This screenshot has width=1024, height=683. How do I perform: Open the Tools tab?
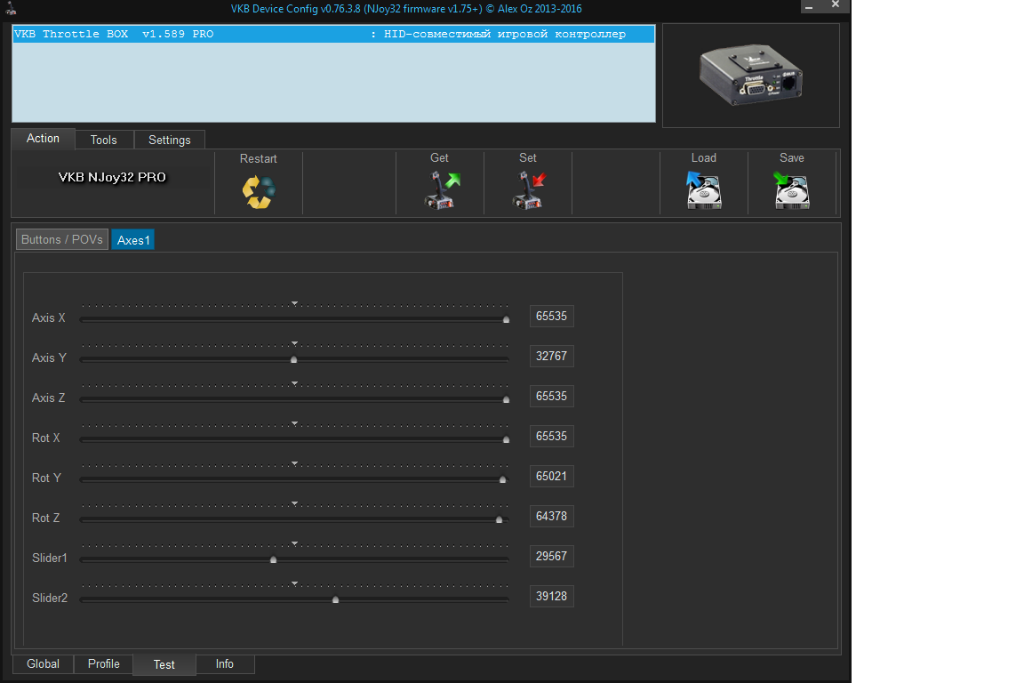tap(104, 140)
